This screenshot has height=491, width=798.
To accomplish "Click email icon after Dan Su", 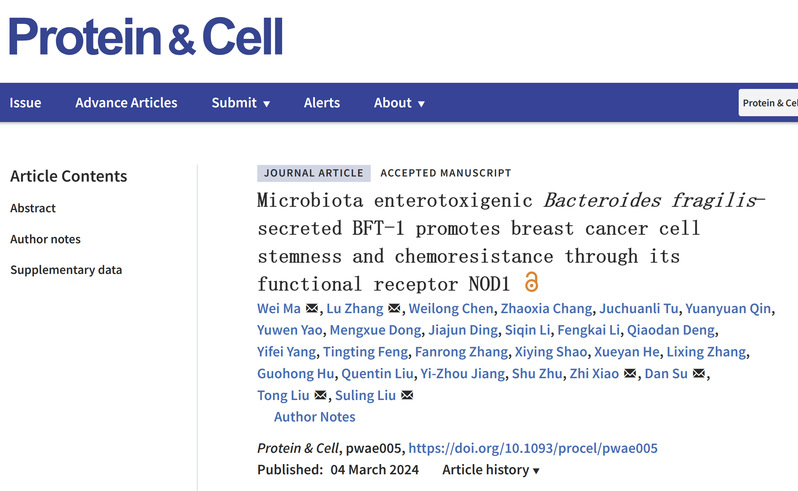I will [x=699, y=374].
